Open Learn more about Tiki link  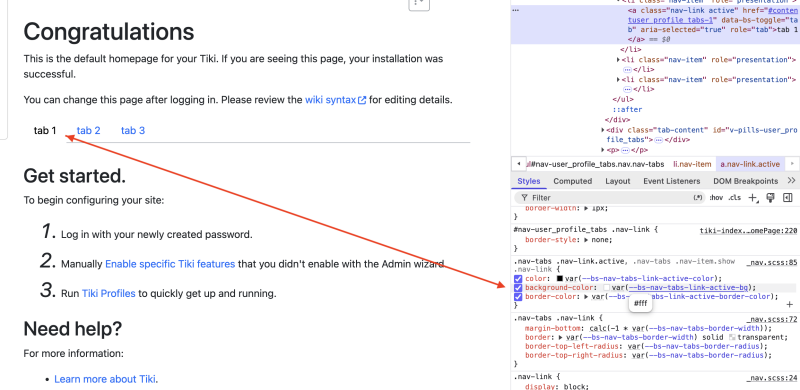click(105, 379)
